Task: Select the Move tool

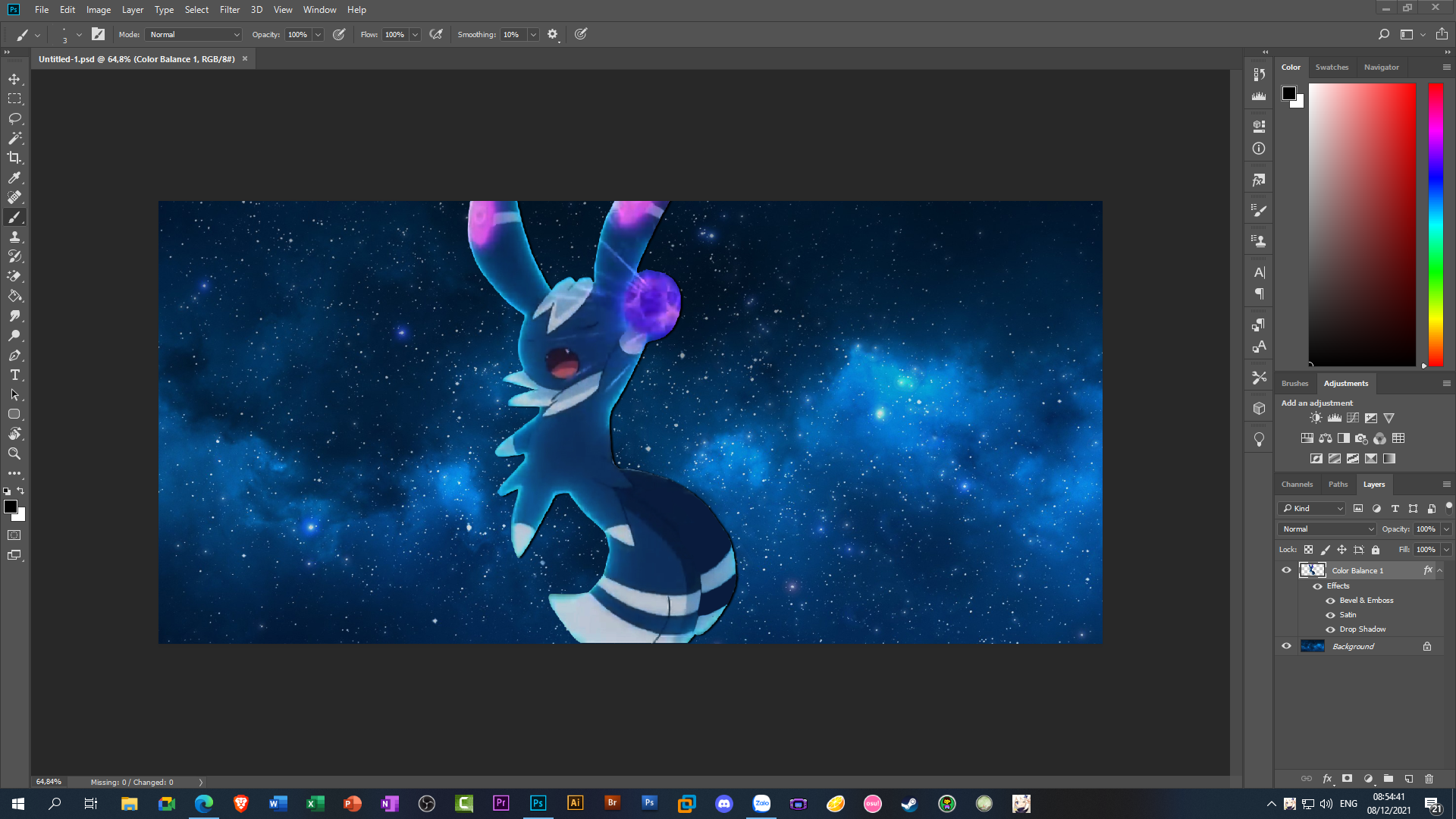Action: (x=14, y=79)
